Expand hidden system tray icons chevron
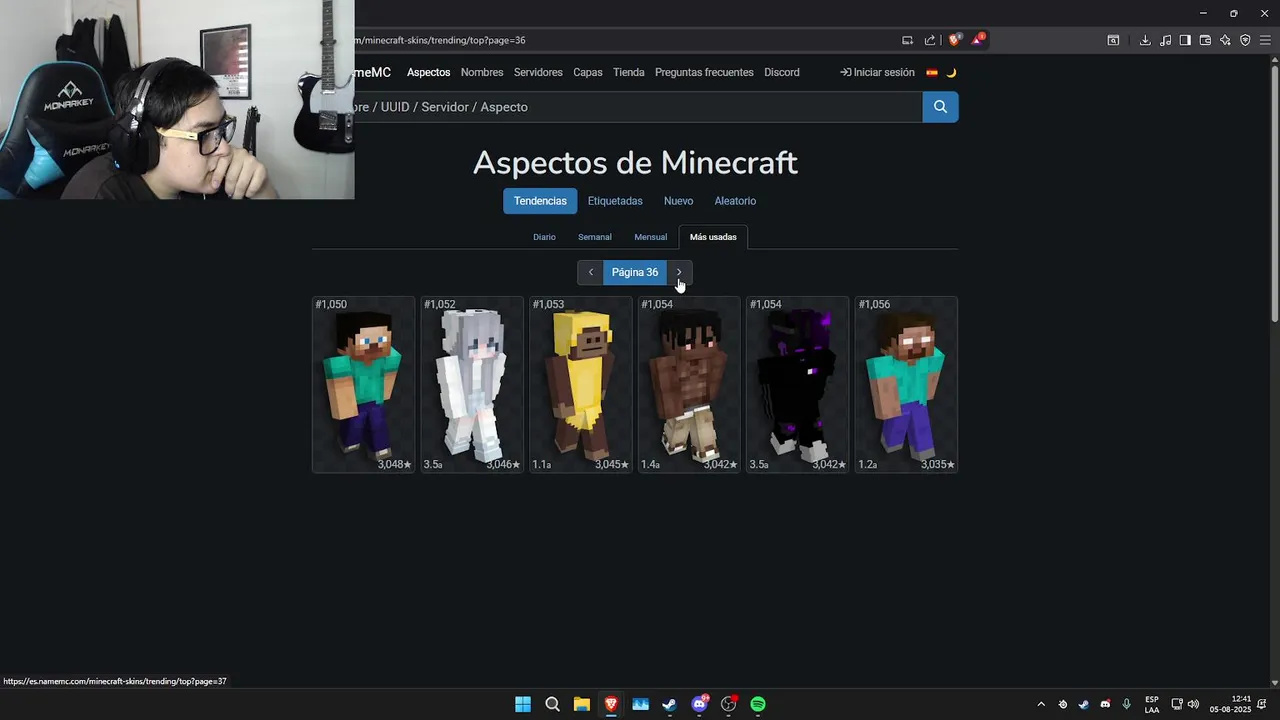Image resolution: width=1280 pixels, height=720 pixels. click(1041, 704)
